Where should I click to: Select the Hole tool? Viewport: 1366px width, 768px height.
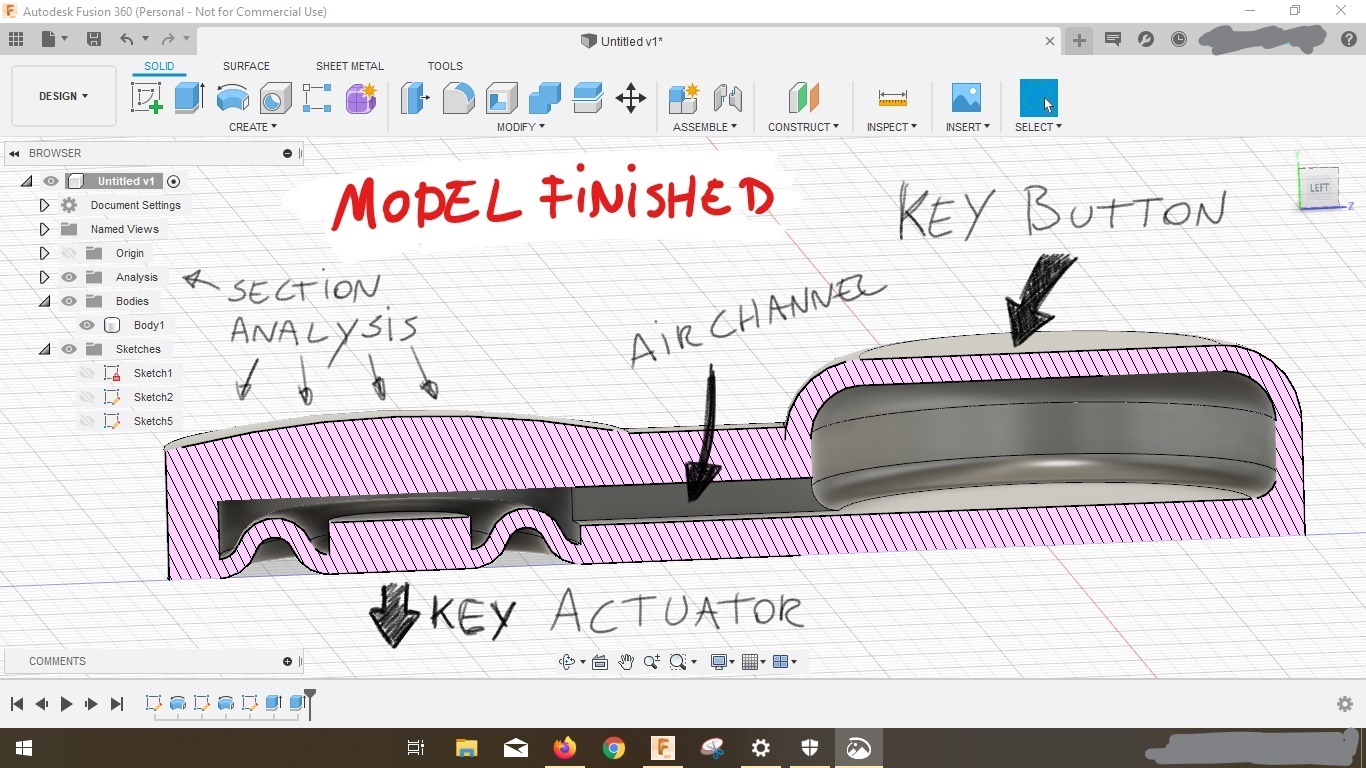tap(275, 98)
